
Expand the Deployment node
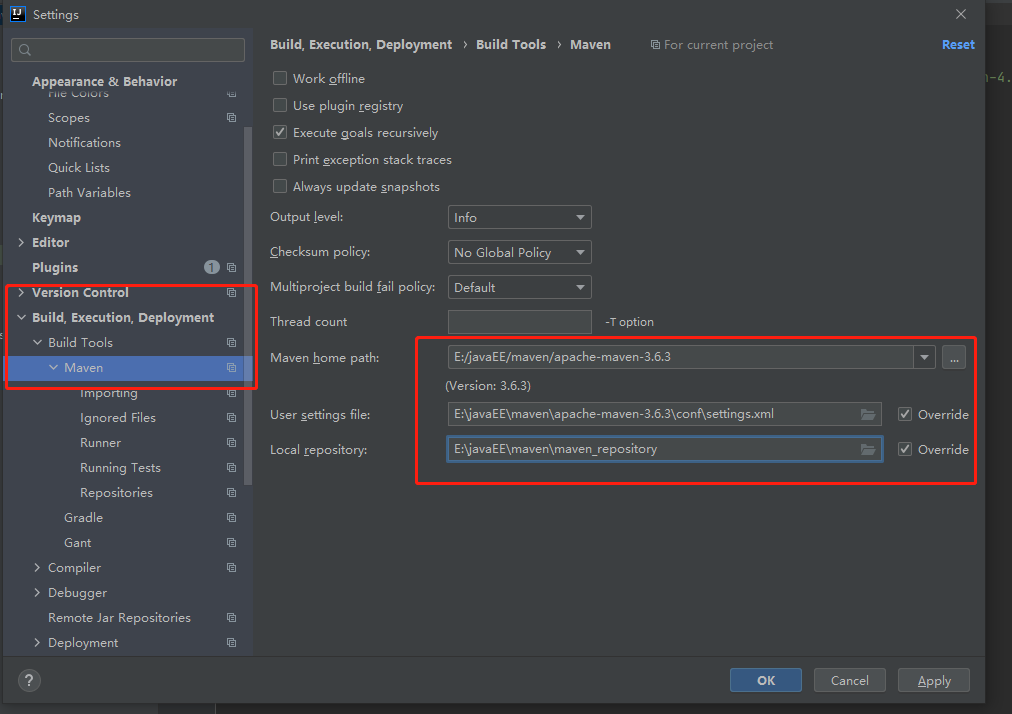click(x=37, y=642)
